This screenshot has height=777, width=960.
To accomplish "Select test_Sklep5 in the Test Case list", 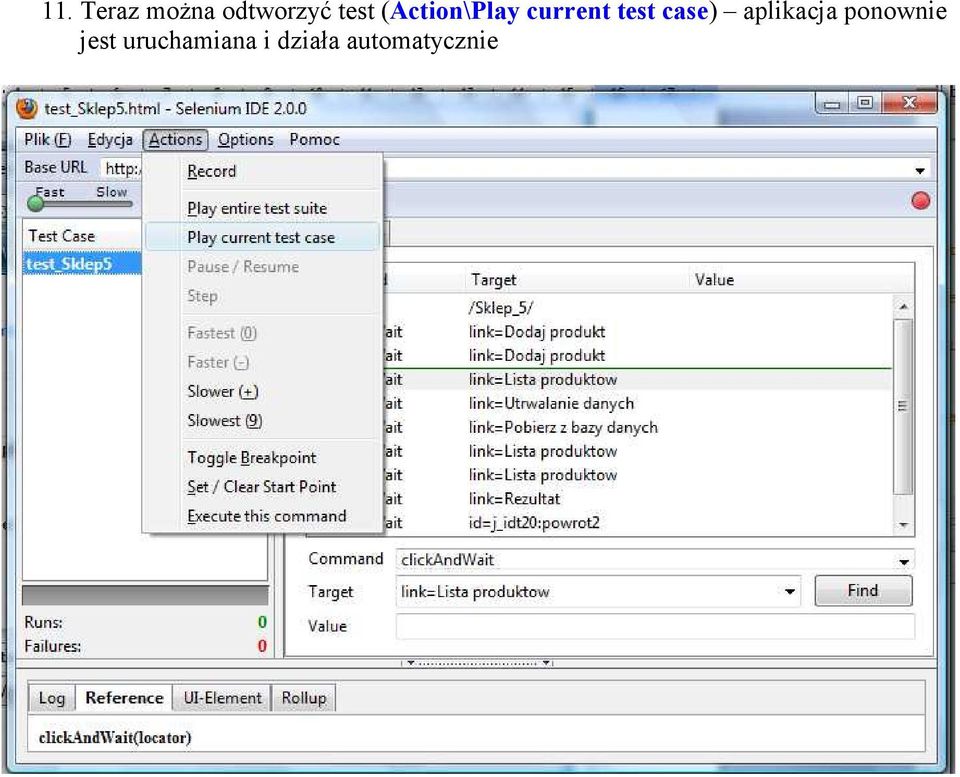I will 83,264.
